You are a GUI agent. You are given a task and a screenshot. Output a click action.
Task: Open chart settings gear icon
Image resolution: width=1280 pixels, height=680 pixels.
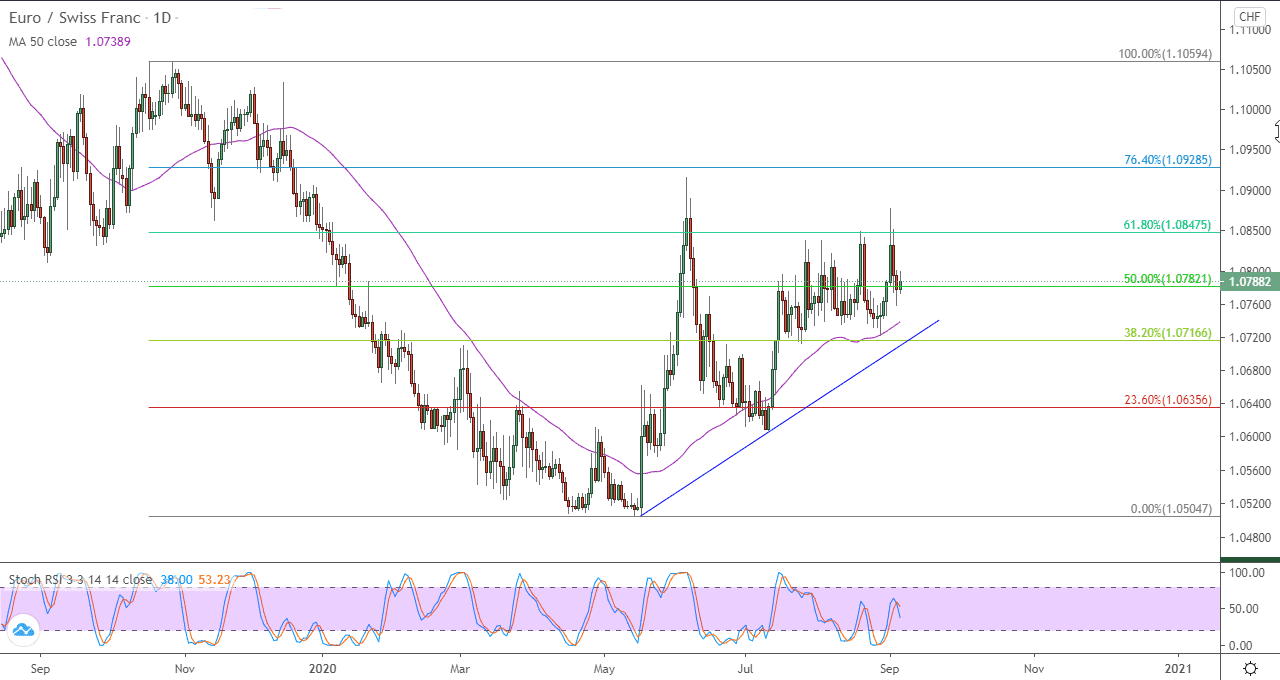(x=1250, y=668)
